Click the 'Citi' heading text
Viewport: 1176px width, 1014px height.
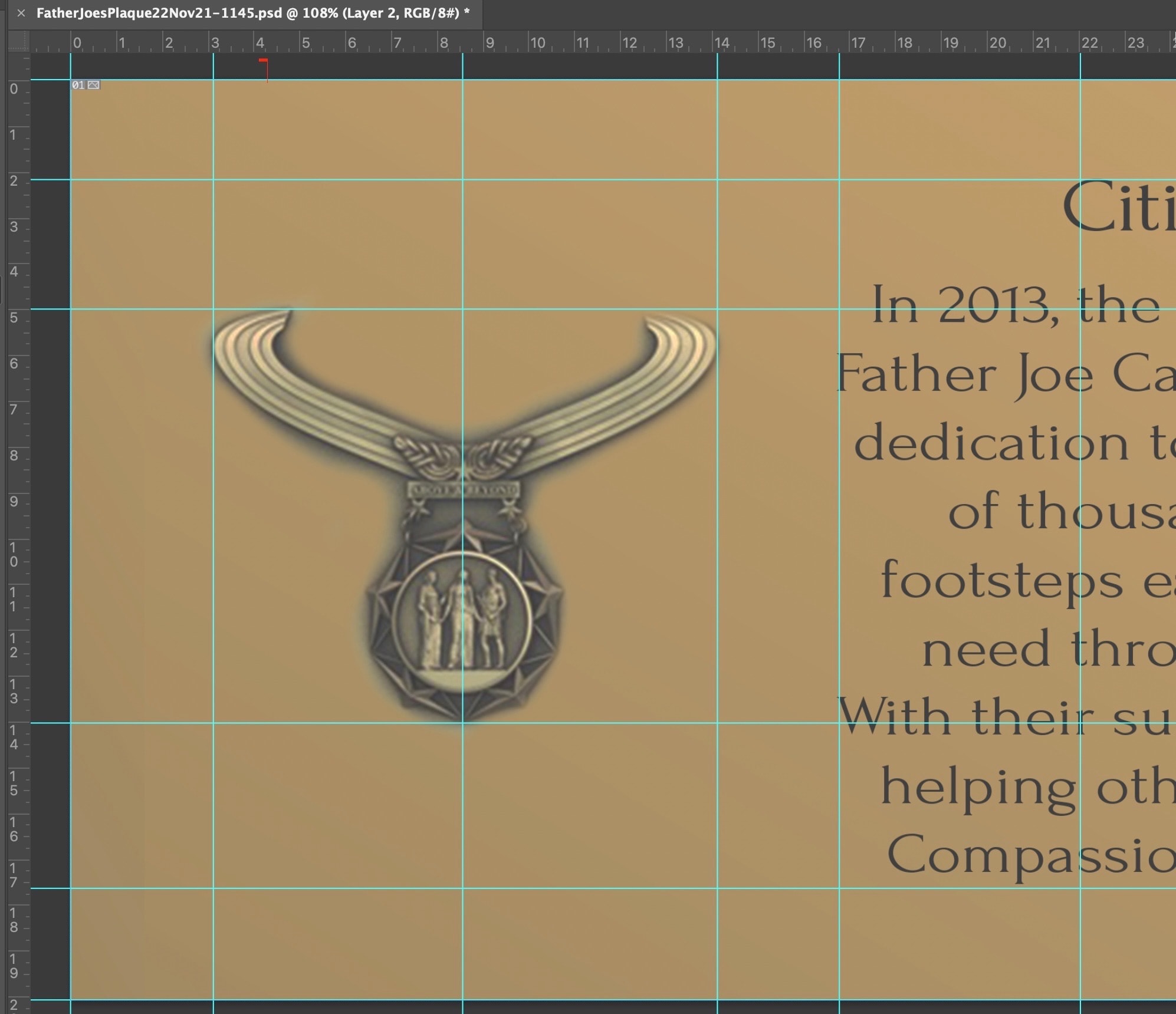tap(1118, 208)
